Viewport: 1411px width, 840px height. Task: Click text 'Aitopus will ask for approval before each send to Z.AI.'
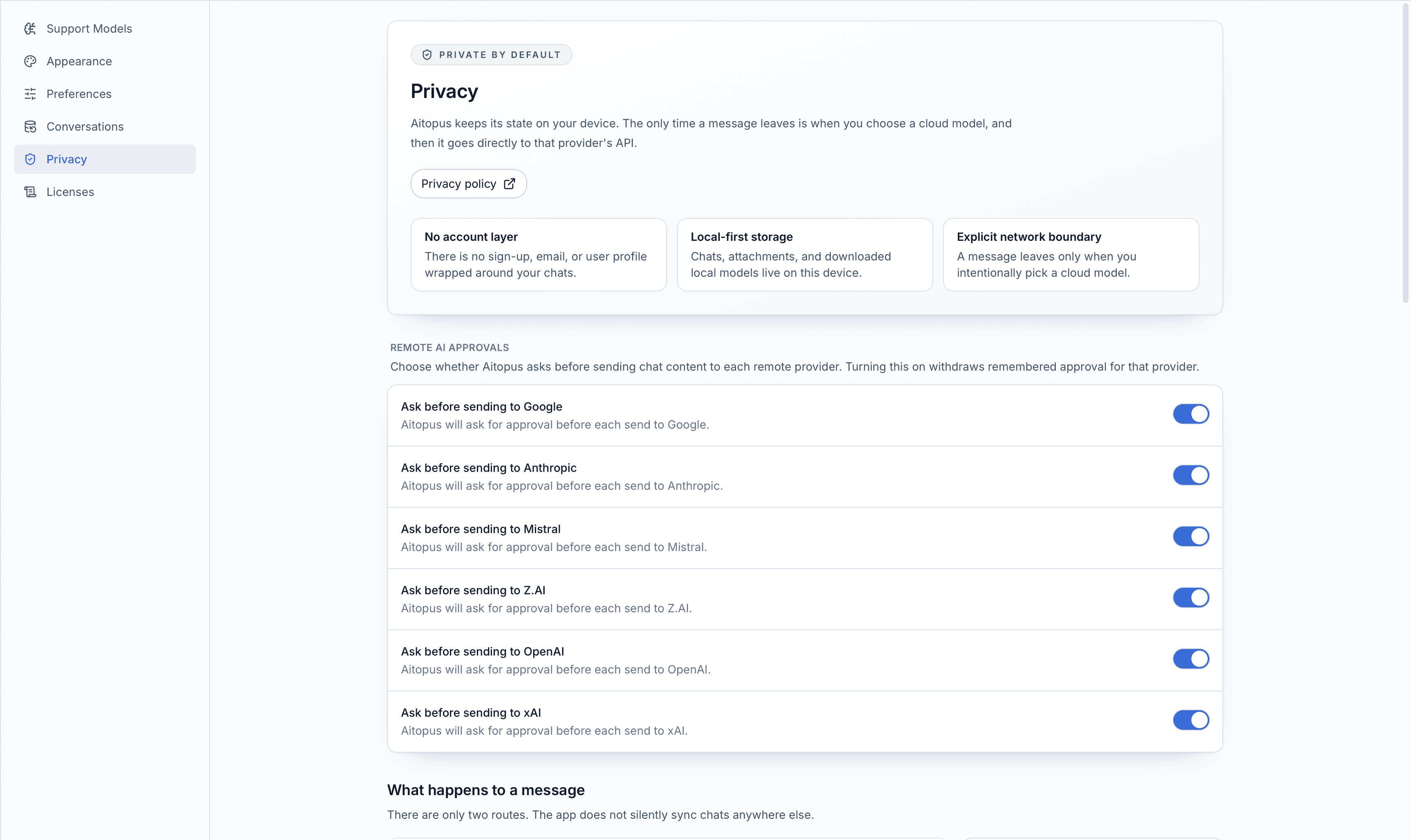[x=546, y=608]
